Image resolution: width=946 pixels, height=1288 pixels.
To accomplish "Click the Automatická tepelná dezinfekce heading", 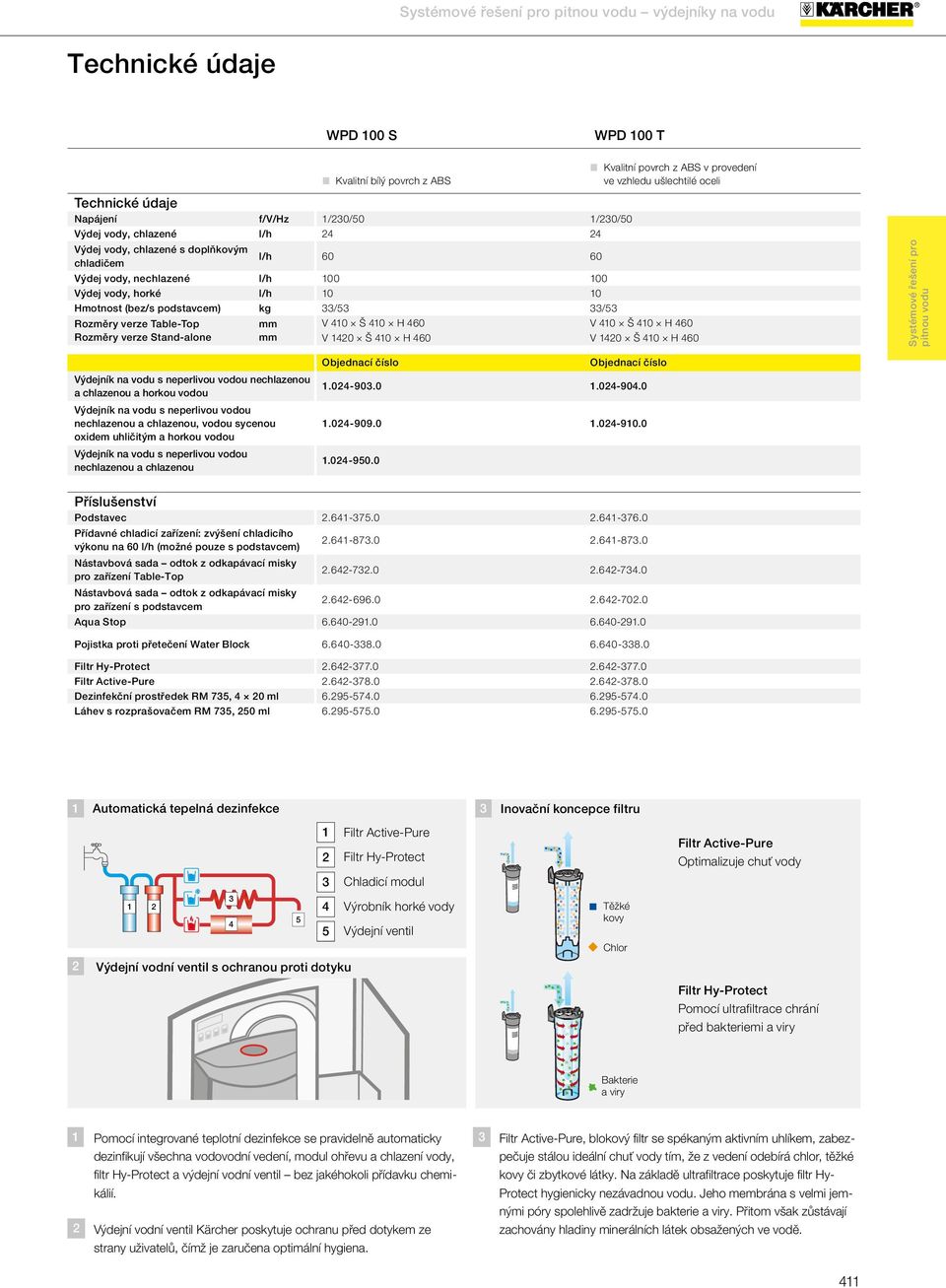I will click(x=186, y=809).
